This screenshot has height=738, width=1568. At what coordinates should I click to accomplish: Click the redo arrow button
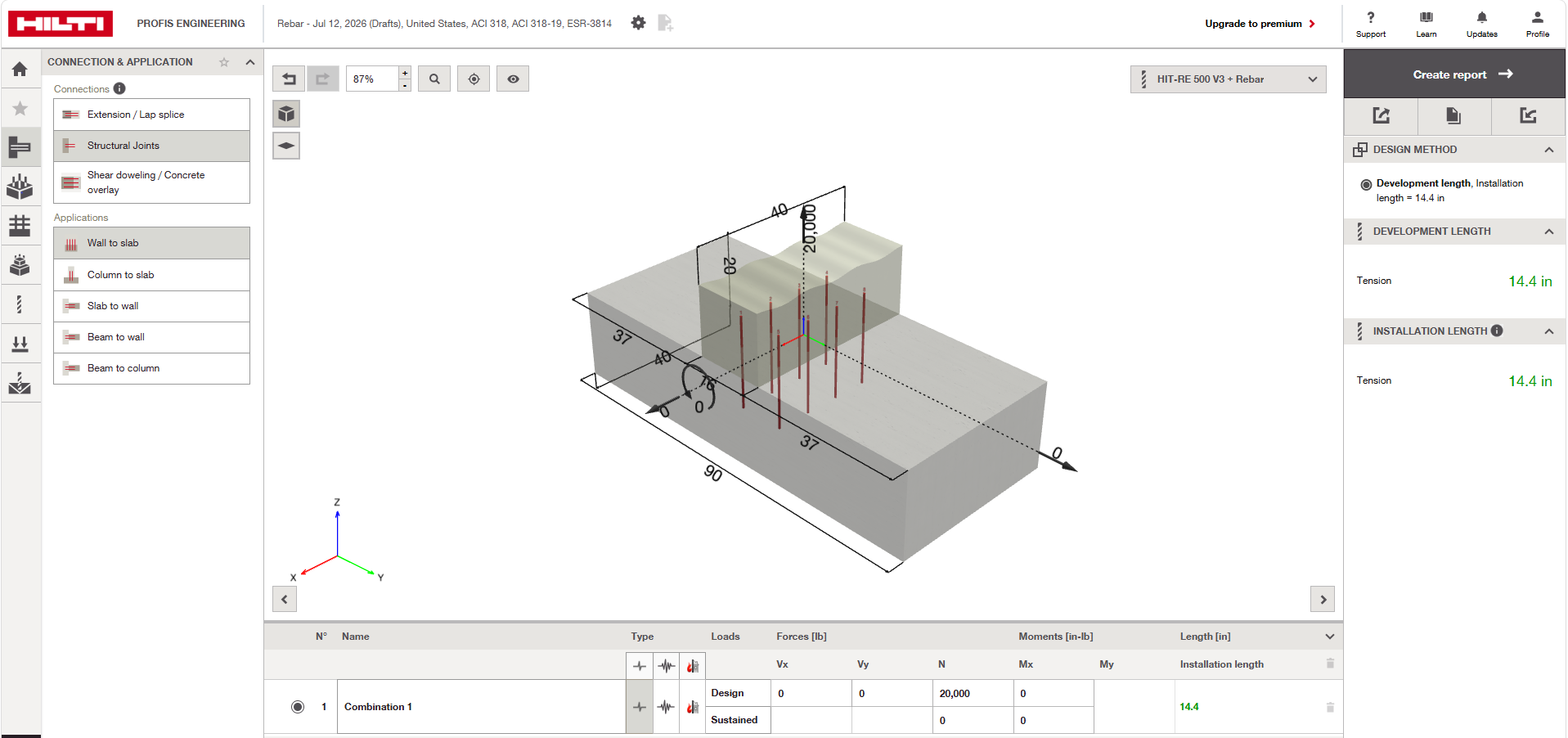322,79
